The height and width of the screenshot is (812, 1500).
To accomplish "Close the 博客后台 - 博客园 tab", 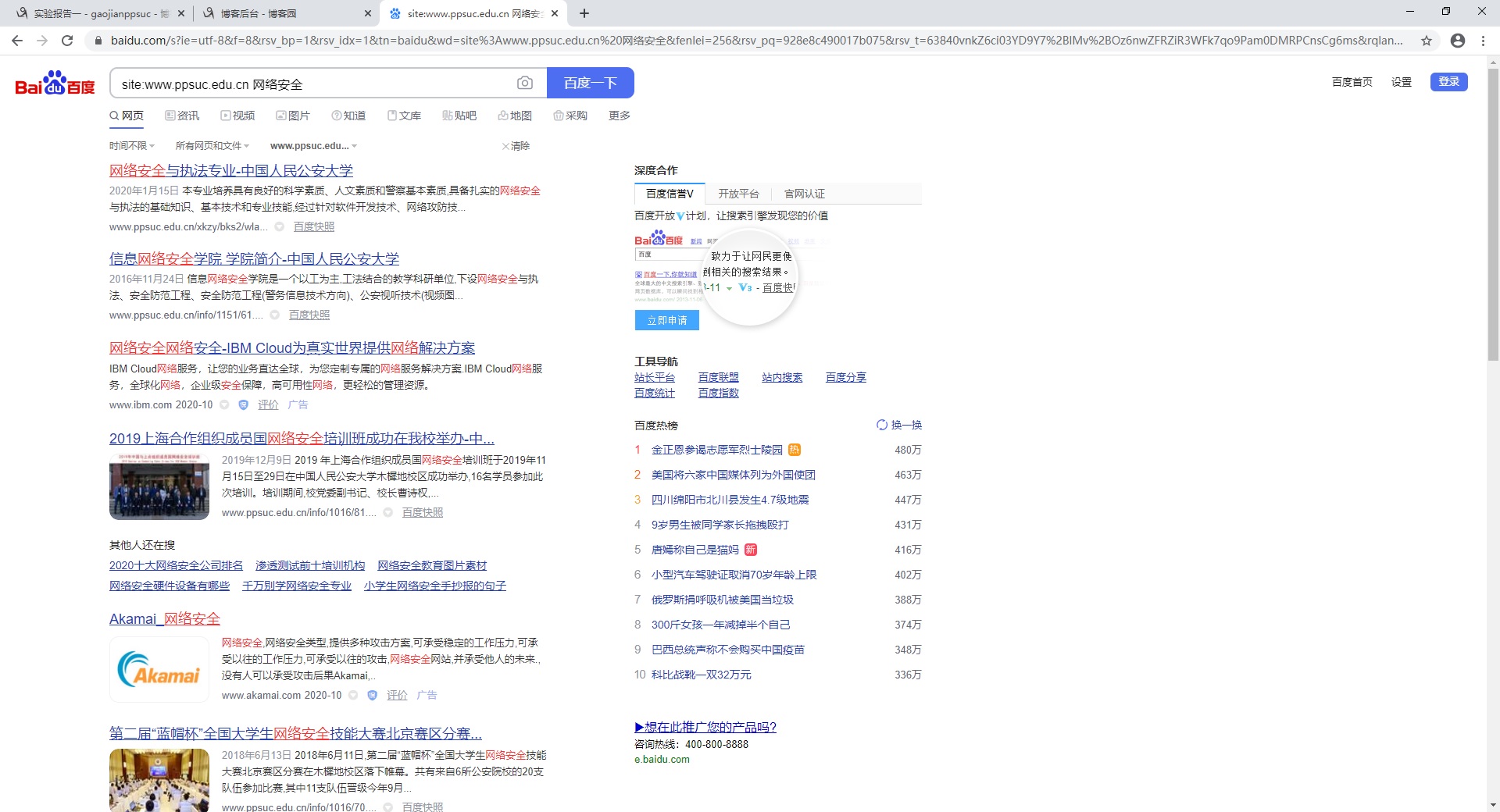I will [x=368, y=13].
